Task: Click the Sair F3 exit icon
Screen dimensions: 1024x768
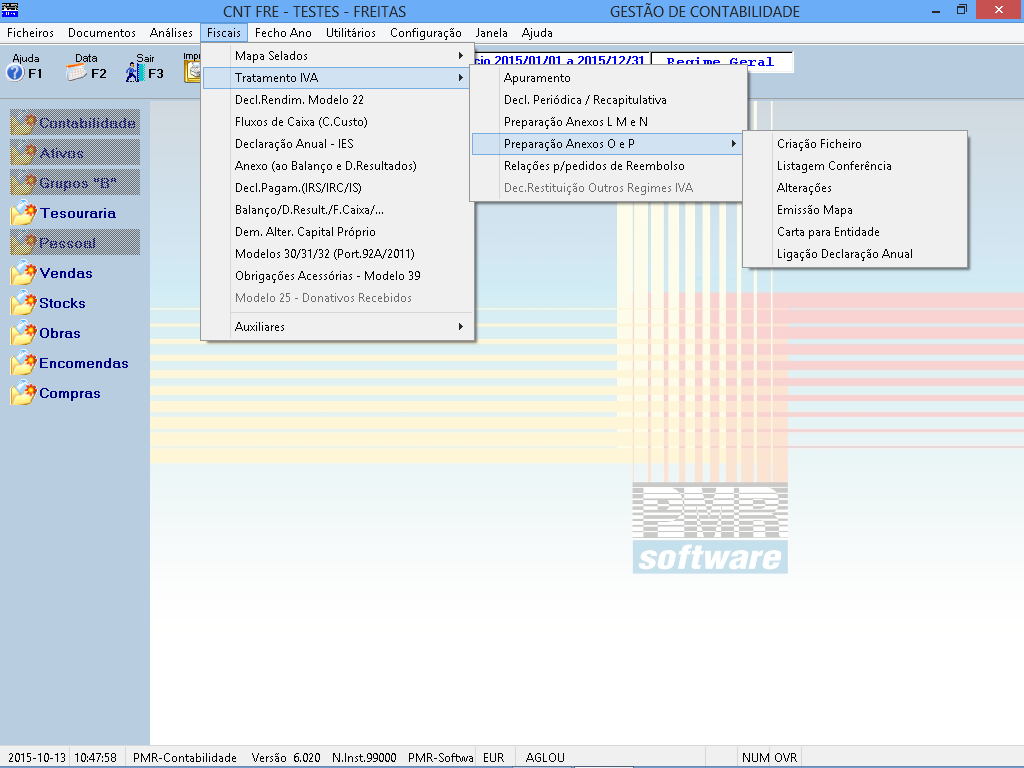Action: tap(135, 73)
